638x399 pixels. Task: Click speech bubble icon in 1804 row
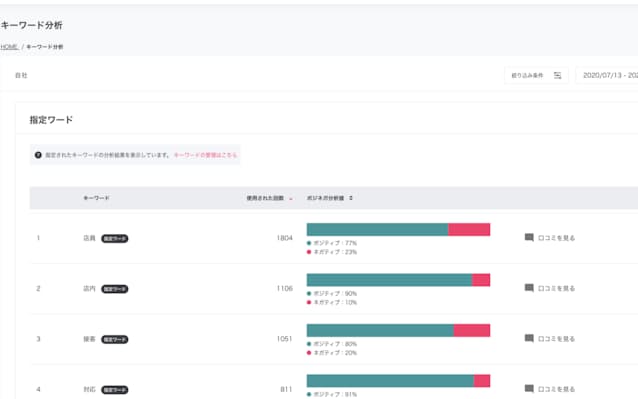[529, 238]
